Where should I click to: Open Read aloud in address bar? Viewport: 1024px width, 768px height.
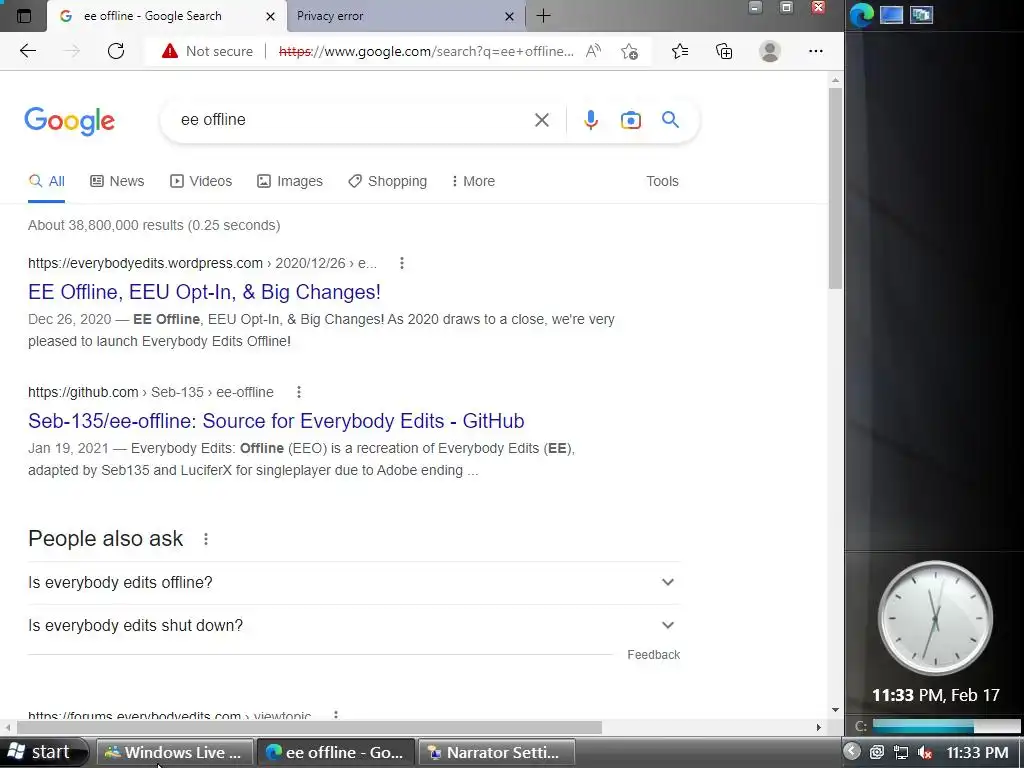[x=593, y=51]
